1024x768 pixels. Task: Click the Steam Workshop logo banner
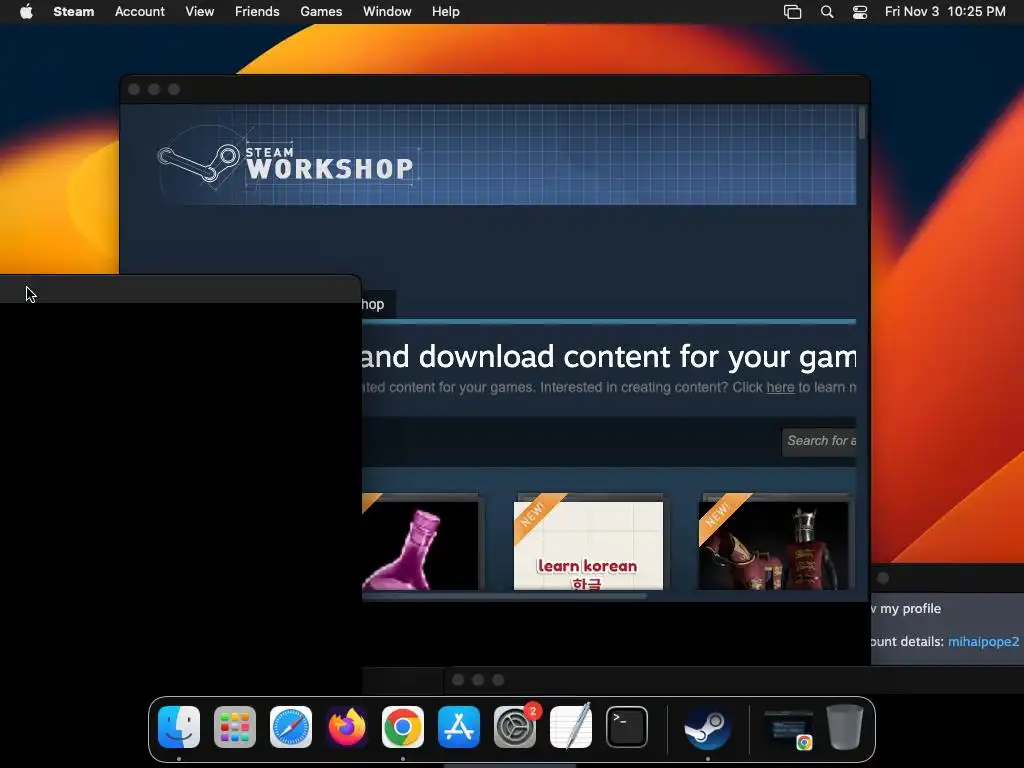(285, 163)
